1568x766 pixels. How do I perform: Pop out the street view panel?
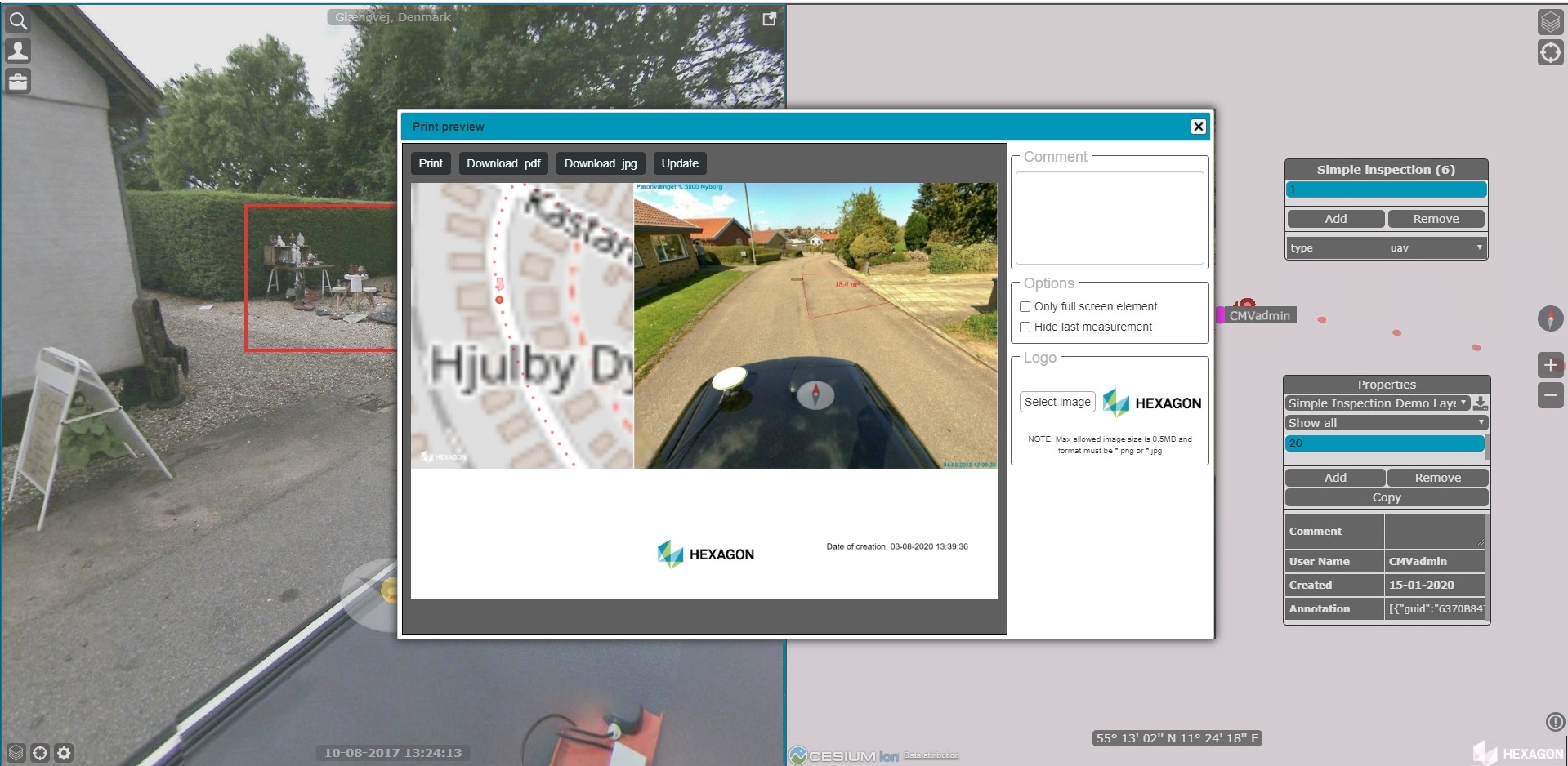coord(769,19)
